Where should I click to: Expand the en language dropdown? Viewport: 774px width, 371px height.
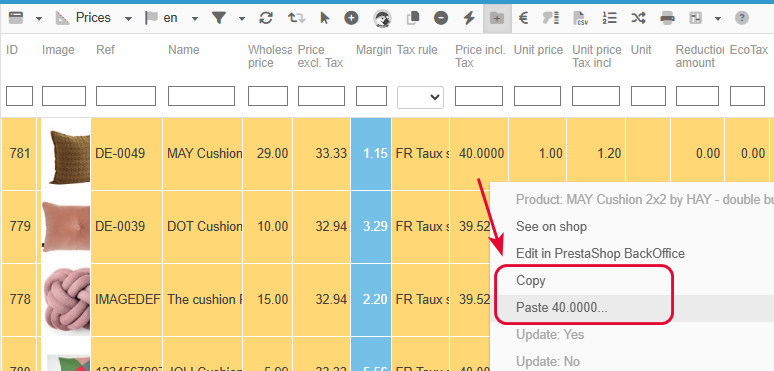(171, 18)
